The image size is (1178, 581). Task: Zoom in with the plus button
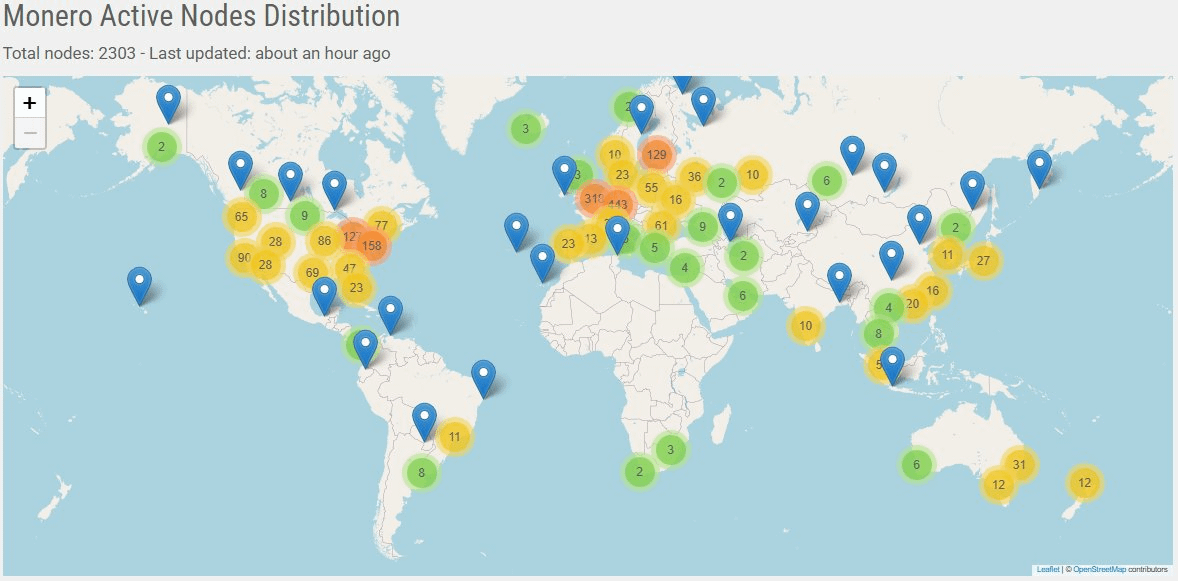pyautogui.click(x=30, y=101)
